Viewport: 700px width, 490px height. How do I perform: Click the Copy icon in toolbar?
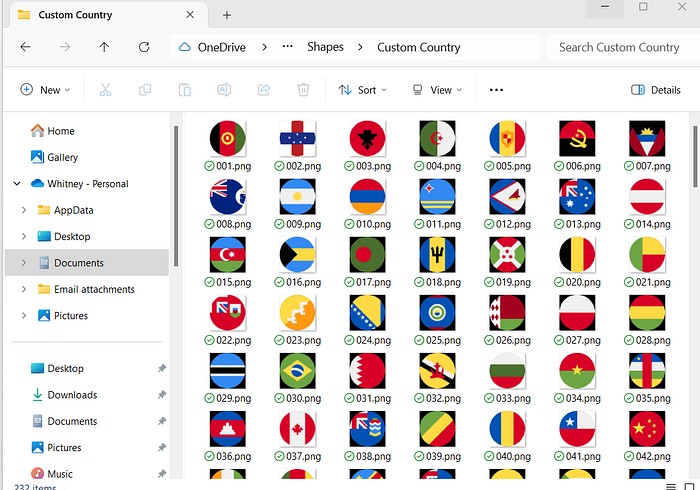coord(145,90)
